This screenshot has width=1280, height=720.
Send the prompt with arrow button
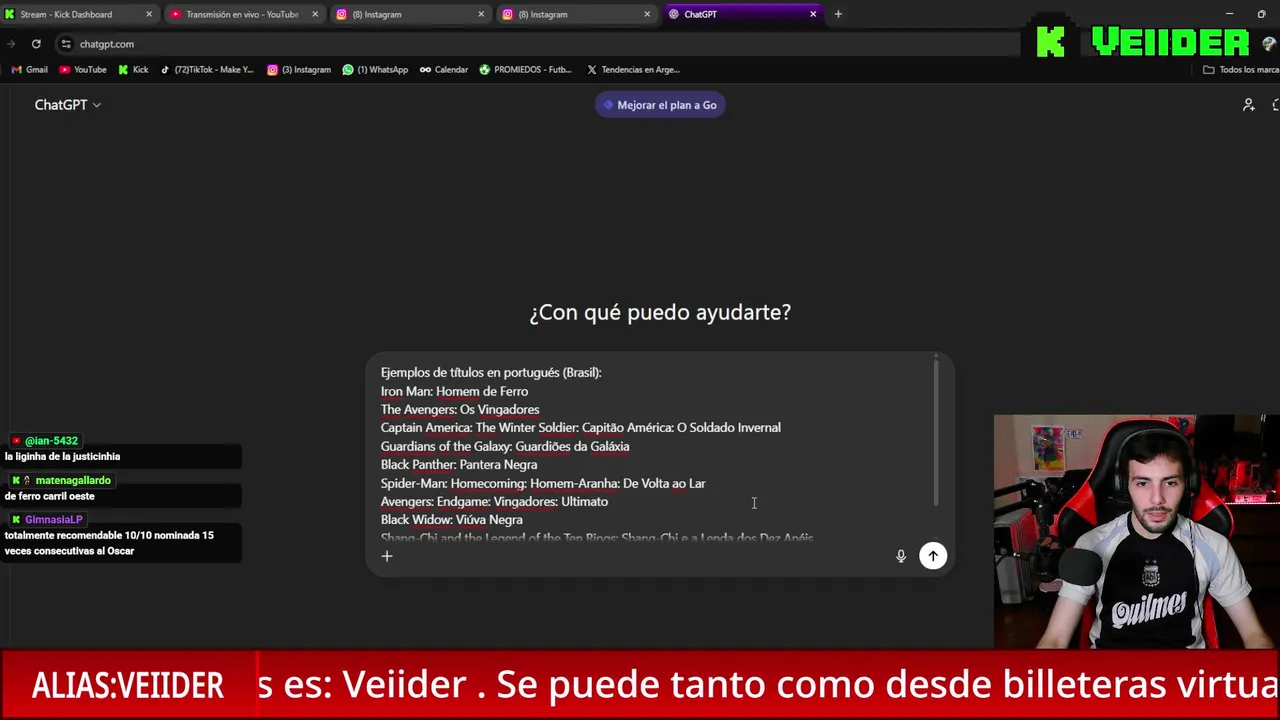[933, 556]
